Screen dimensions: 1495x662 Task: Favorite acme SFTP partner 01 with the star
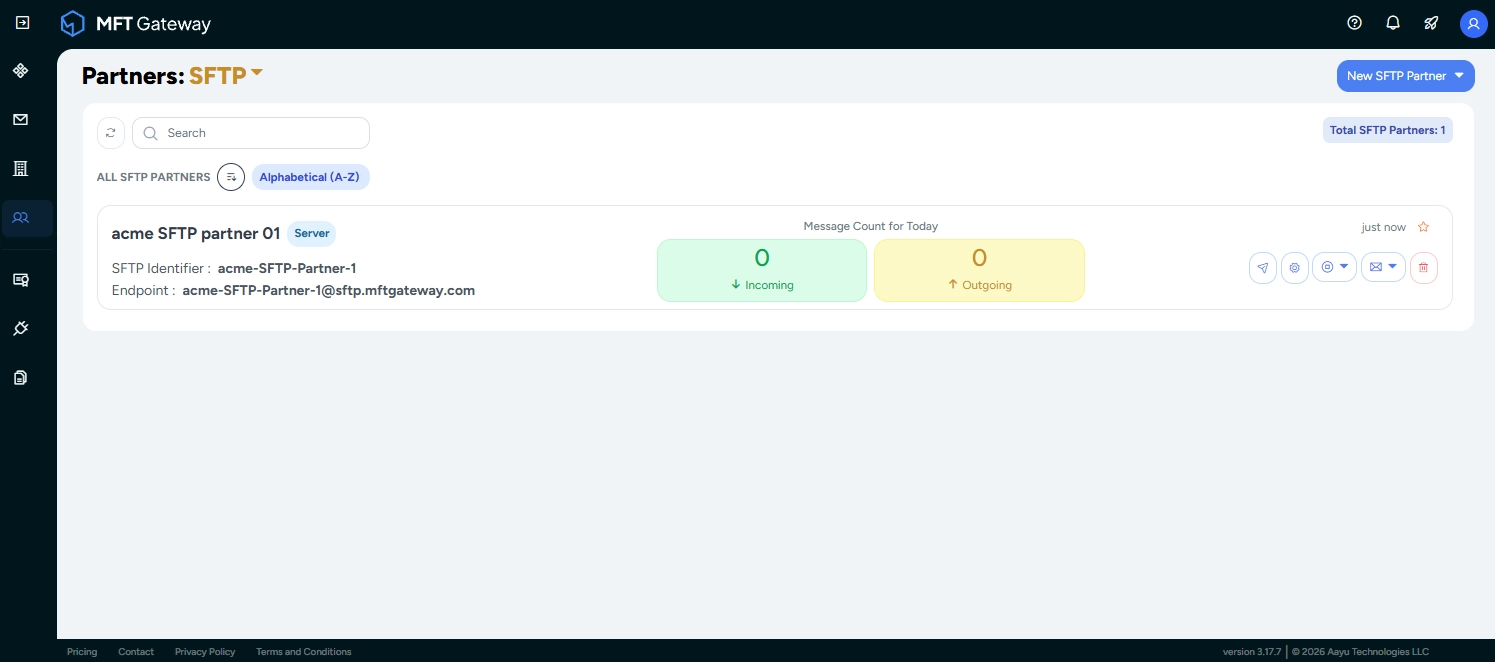[1424, 227]
